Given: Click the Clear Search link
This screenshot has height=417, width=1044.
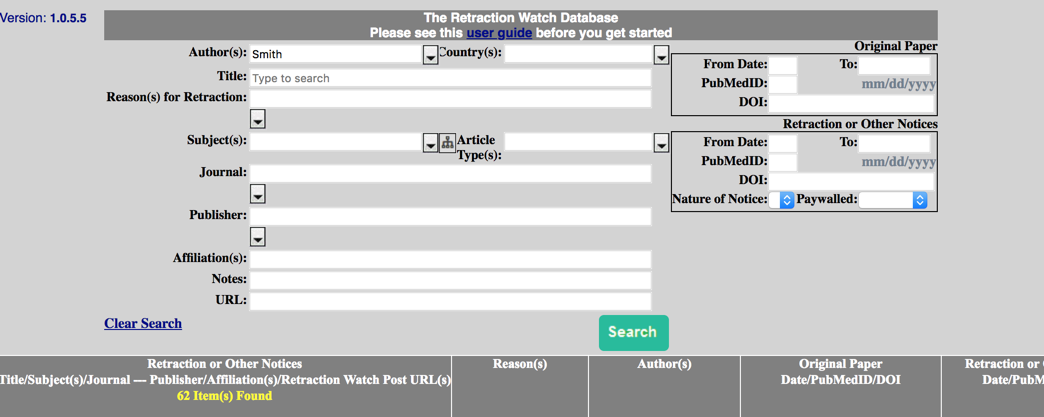Looking at the screenshot, I should point(143,323).
